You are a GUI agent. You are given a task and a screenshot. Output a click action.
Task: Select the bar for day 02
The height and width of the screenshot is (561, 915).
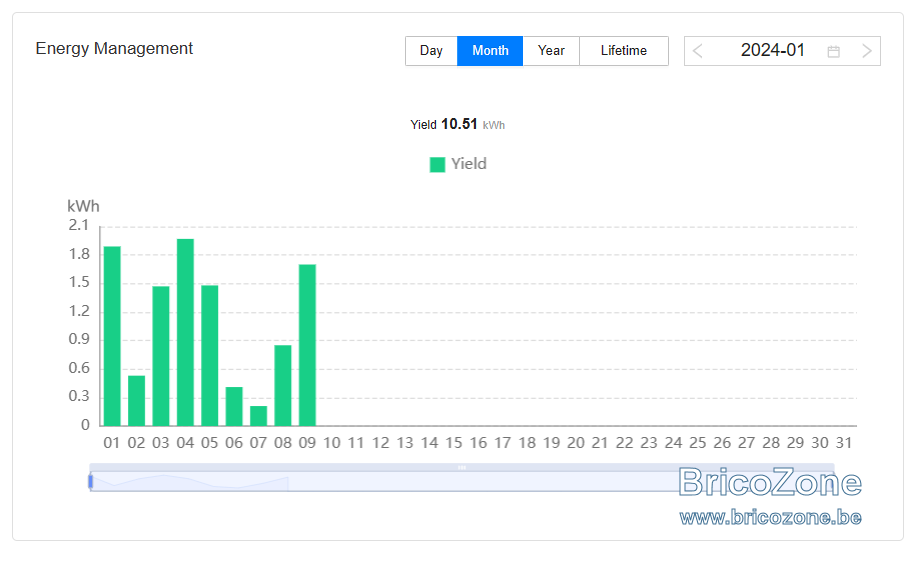[x=137, y=400]
